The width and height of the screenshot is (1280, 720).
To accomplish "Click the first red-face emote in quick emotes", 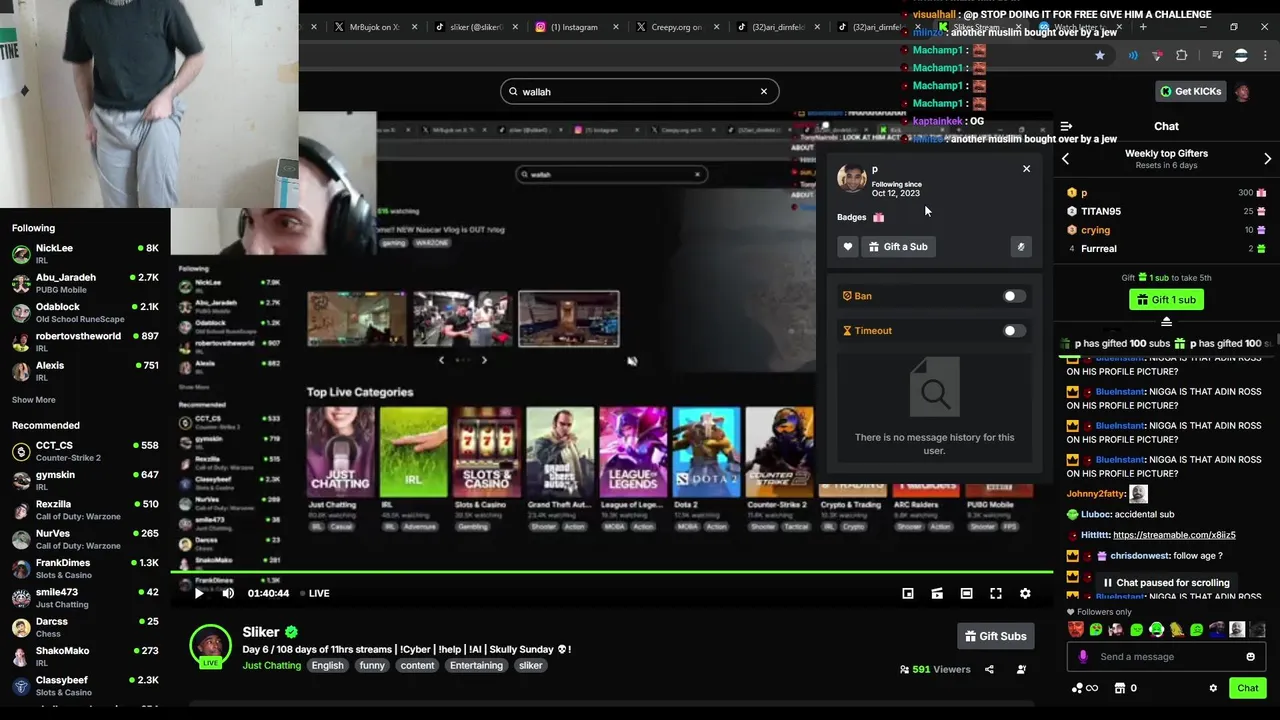I will [1076, 630].
